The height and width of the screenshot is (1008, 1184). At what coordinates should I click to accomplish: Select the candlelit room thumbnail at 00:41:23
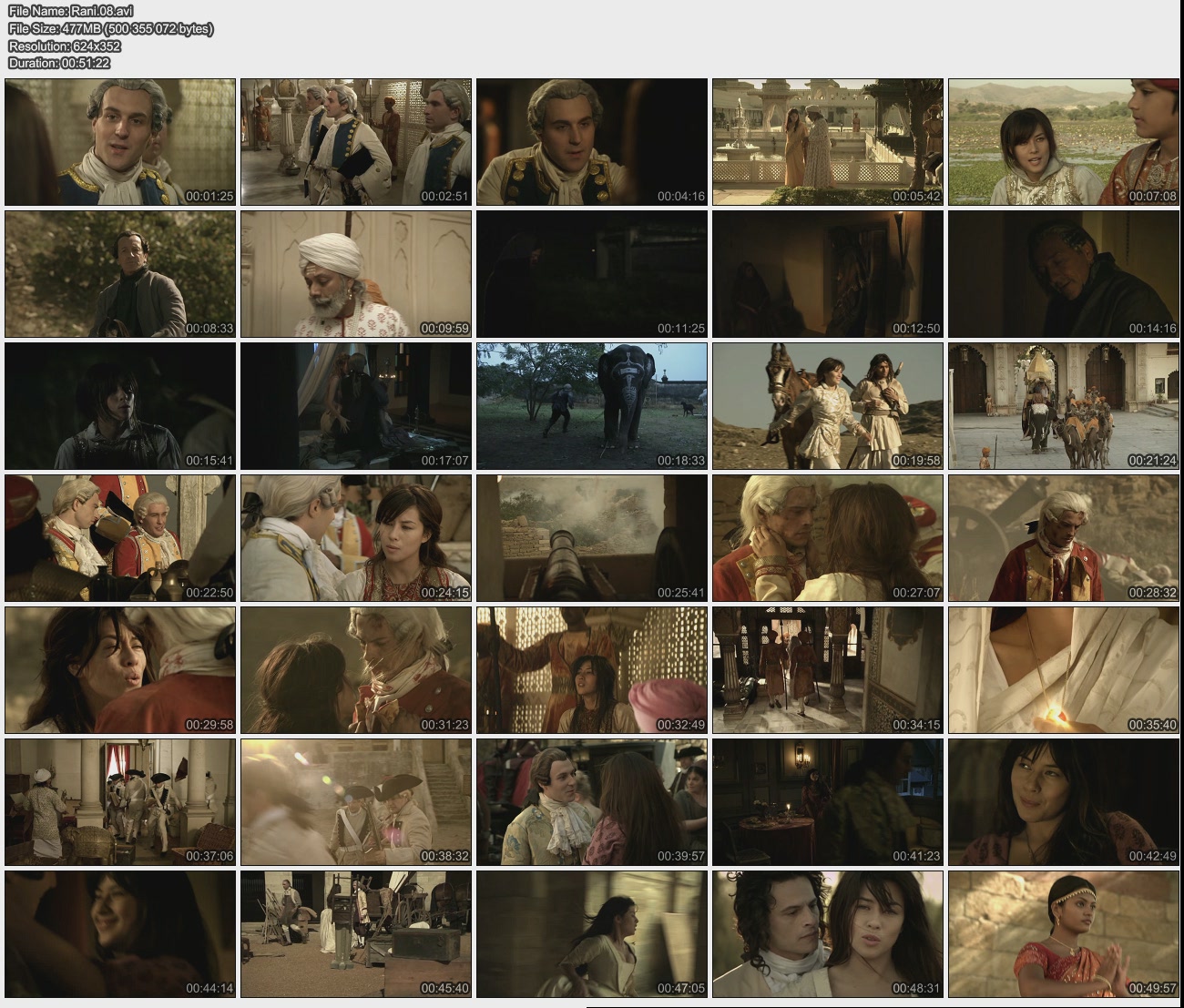827,802
